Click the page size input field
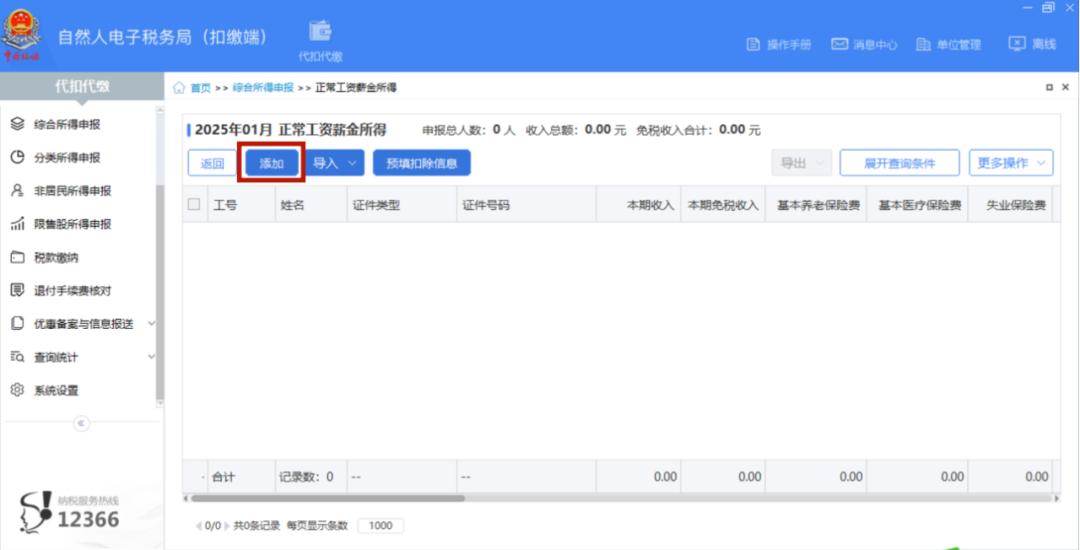Image resolution: width=1080 pixels, height=550 pixels. tap(380, 526)
